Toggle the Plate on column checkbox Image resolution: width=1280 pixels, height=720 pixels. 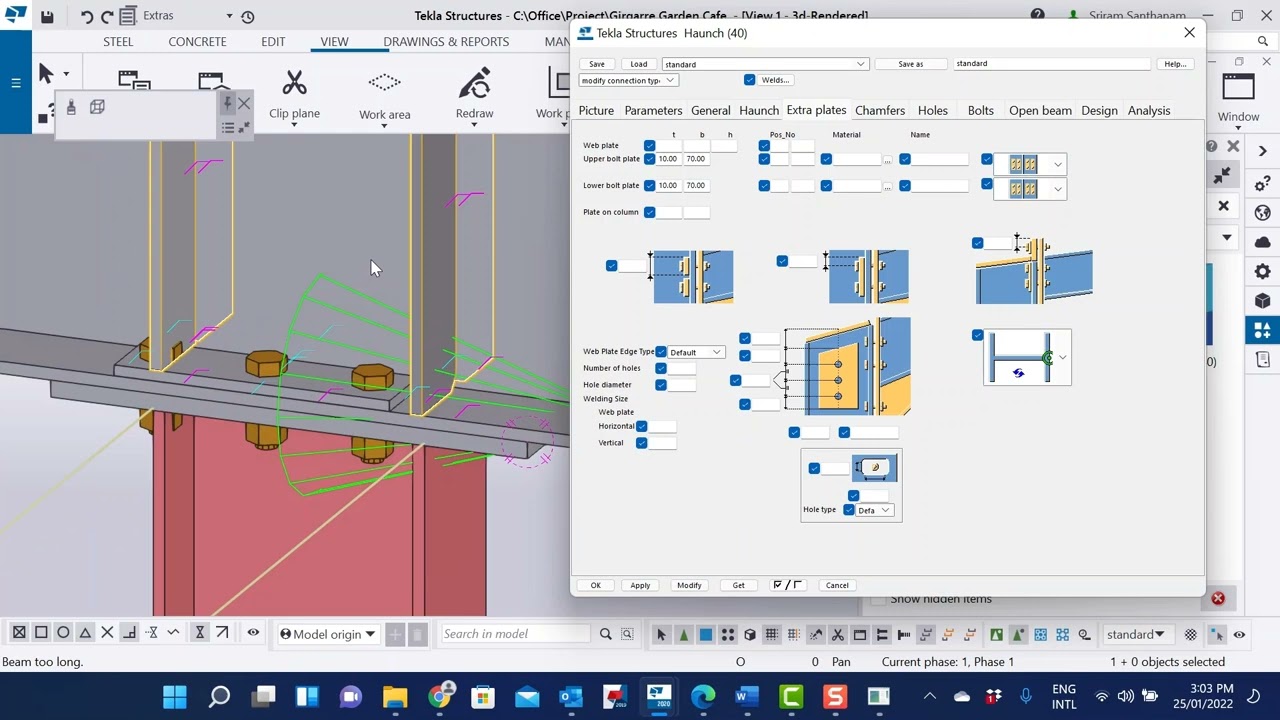650,212
